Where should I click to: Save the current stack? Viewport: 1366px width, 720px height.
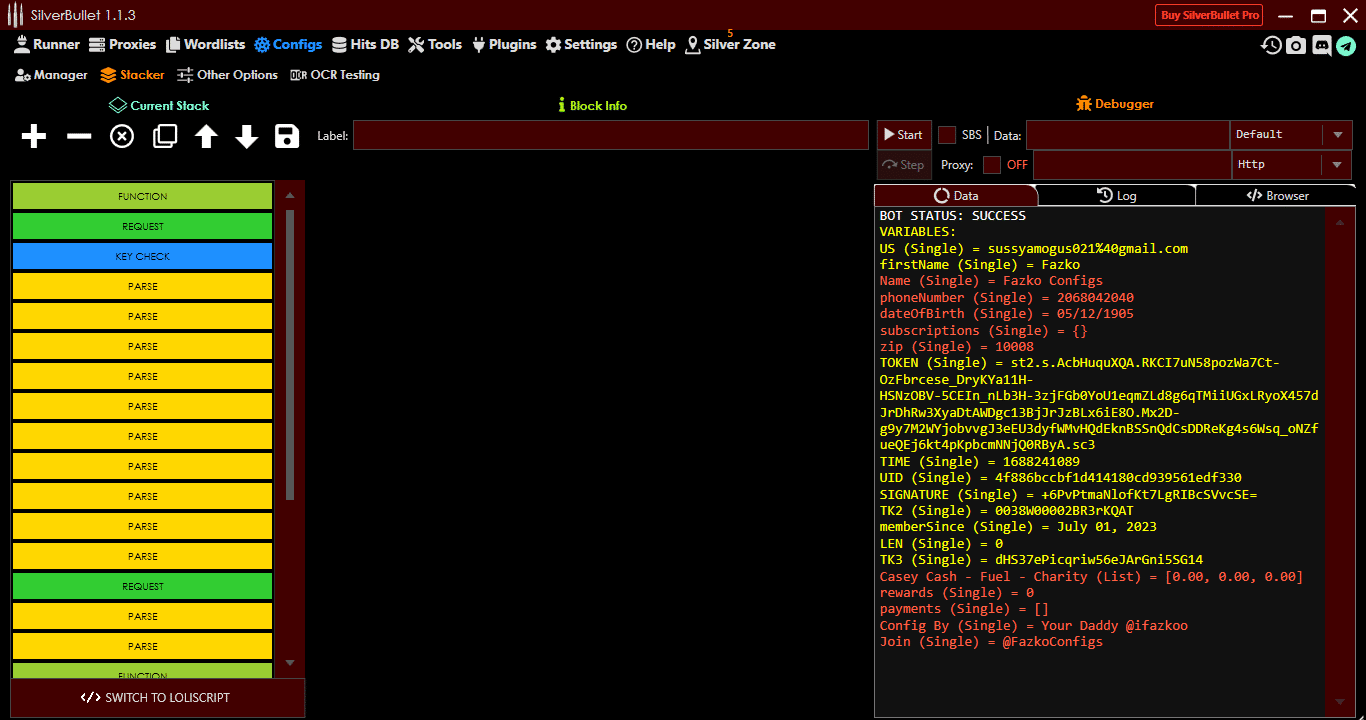(x=287, y=136)
